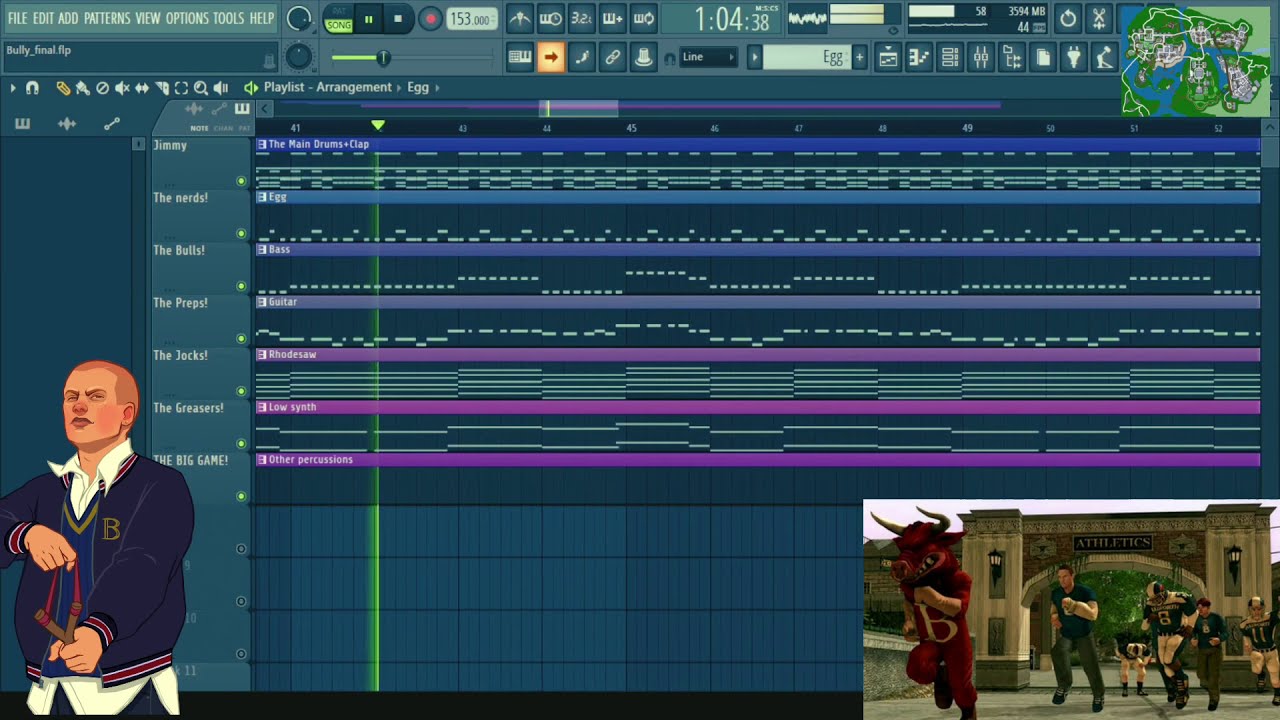The height and width of the screenshot is (720, 1280).
Task: Open the Playlist view icon
Action: [x=888, y=57]
